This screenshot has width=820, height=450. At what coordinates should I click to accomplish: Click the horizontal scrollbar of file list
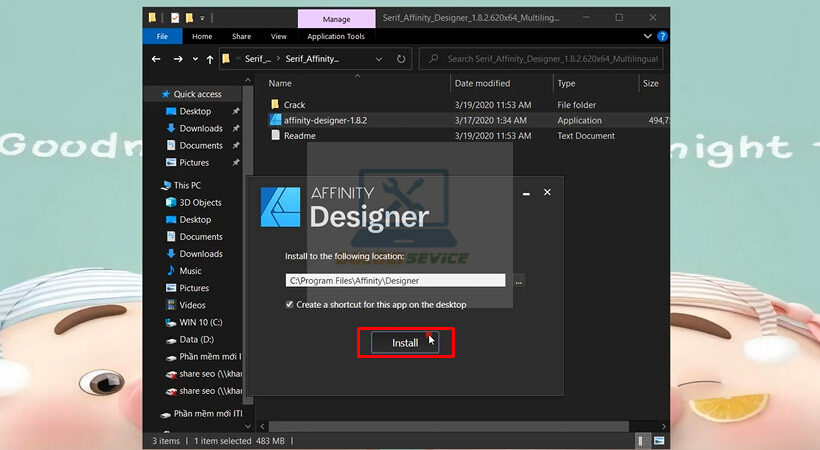click(x=449, y=426)
